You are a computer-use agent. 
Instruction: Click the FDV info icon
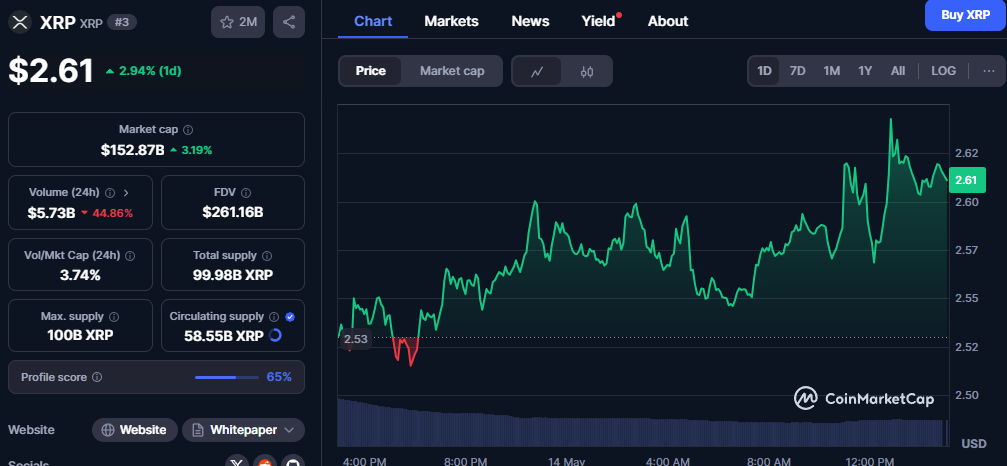(246, 193)
